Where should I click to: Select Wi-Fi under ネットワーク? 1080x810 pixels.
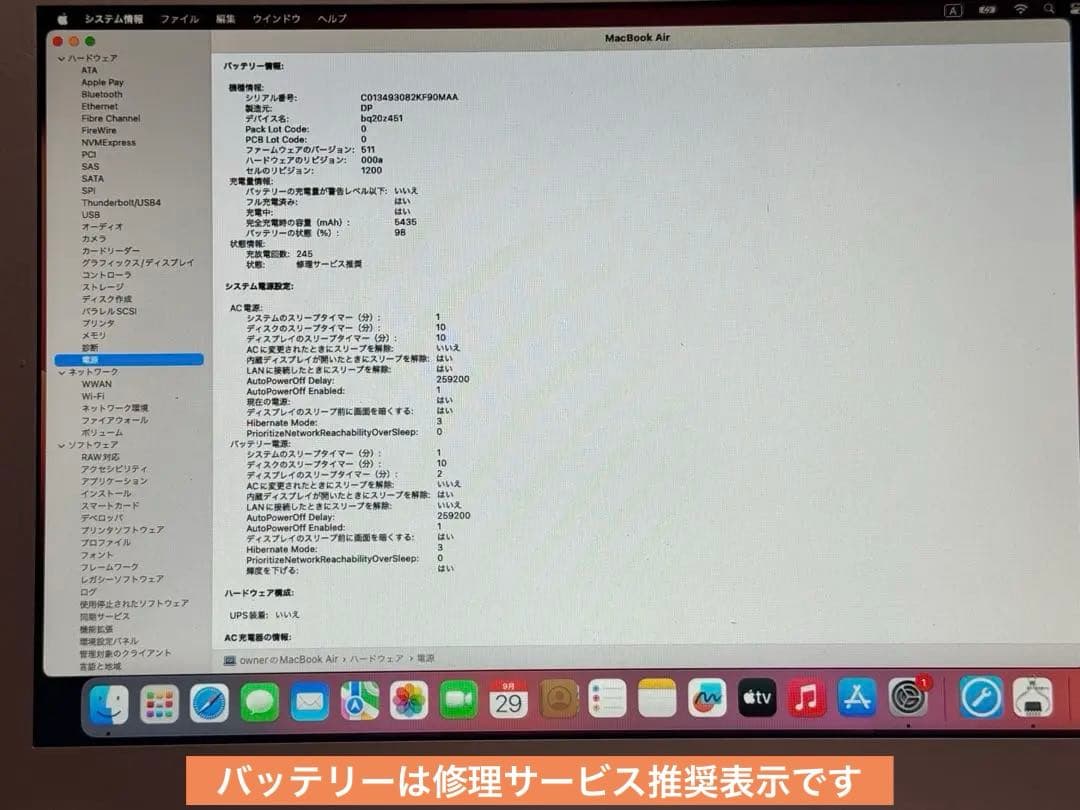tap(93, 396)
